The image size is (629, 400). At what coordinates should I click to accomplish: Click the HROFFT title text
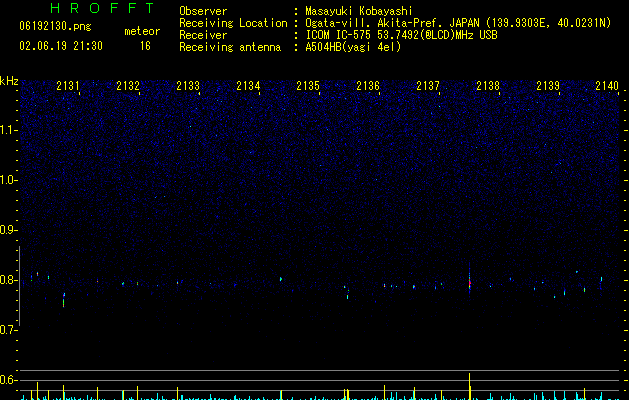(103, 8)
